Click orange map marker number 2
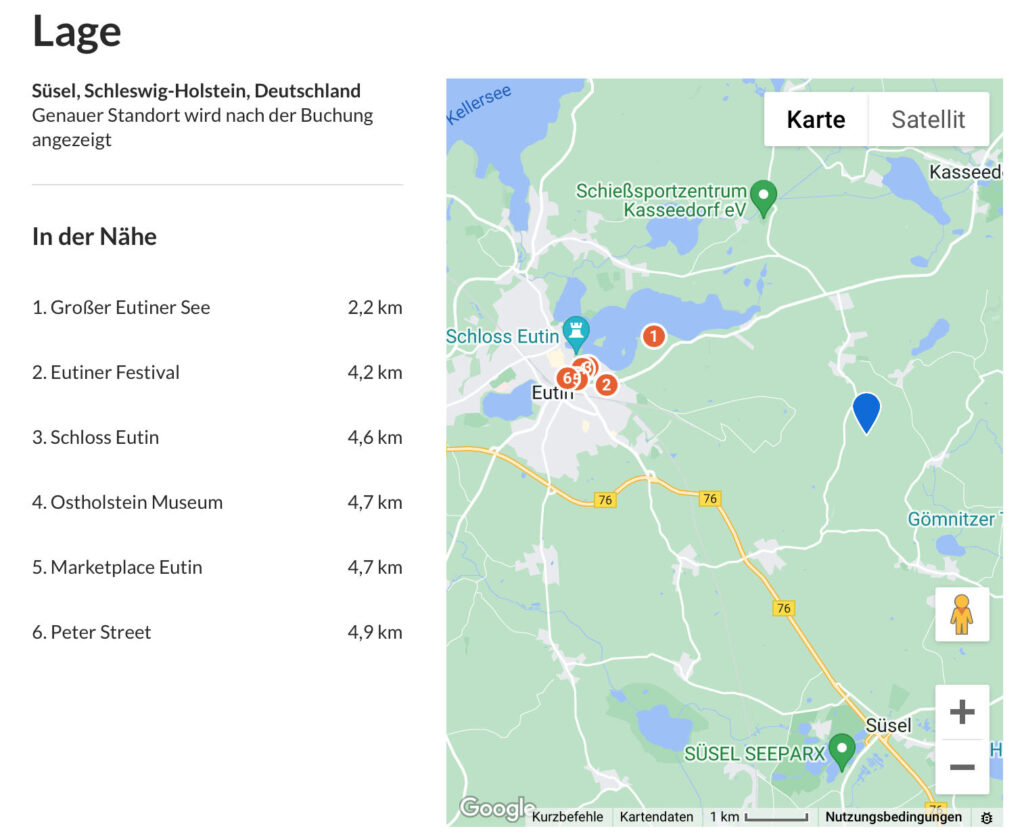The height and width of the screenshot is (839, 1024). 606,384
